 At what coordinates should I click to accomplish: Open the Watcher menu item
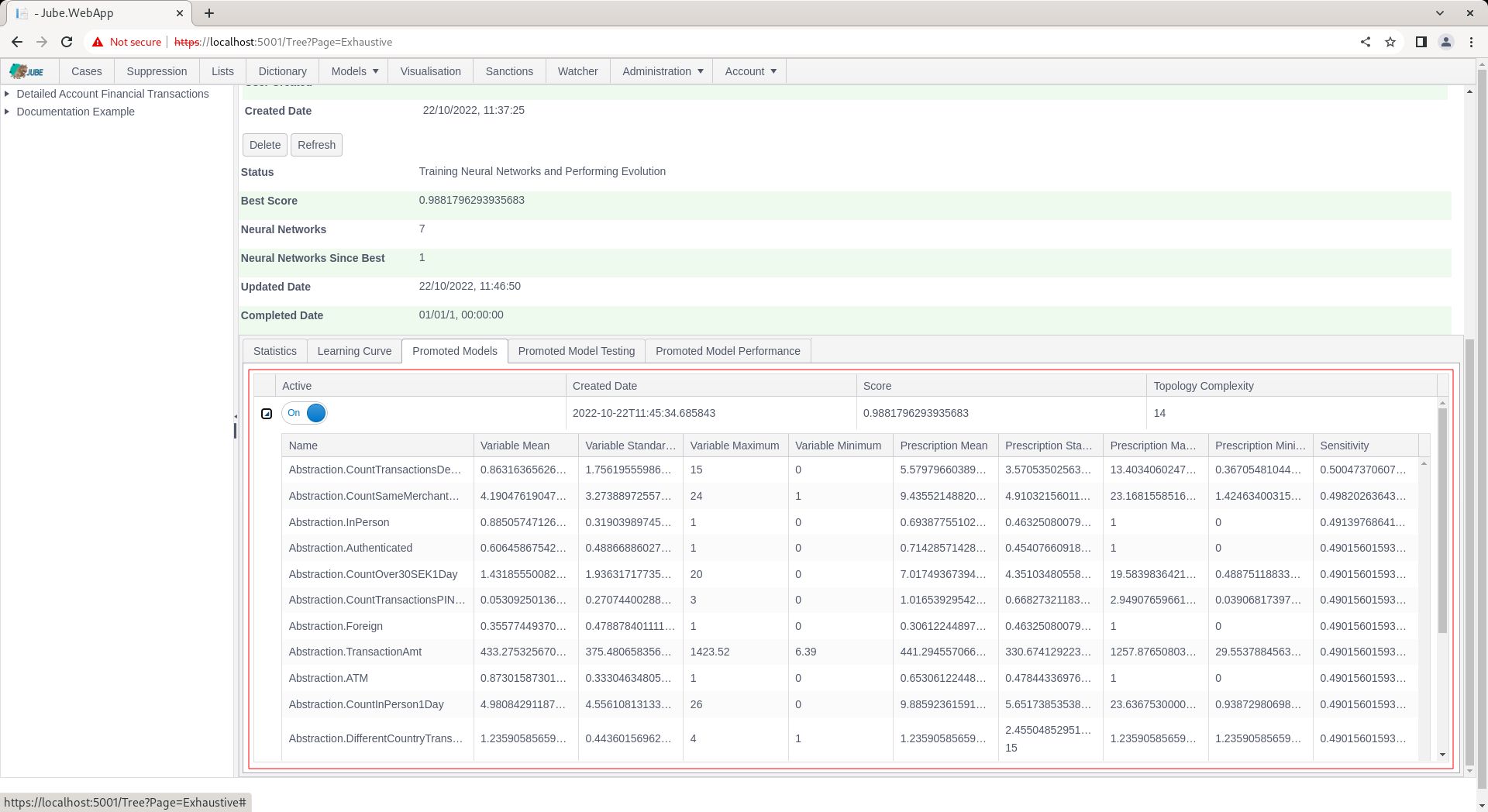578,71
